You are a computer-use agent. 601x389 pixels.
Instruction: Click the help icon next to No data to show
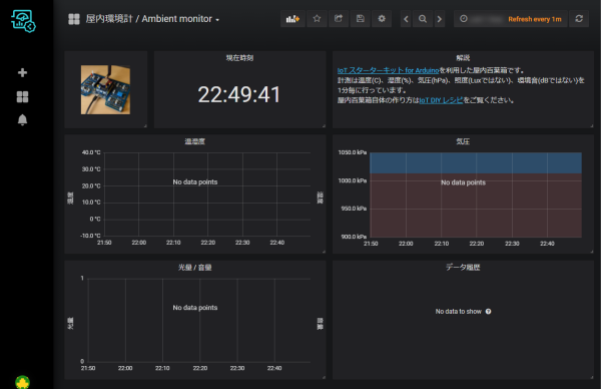click(x=488, y=312)
